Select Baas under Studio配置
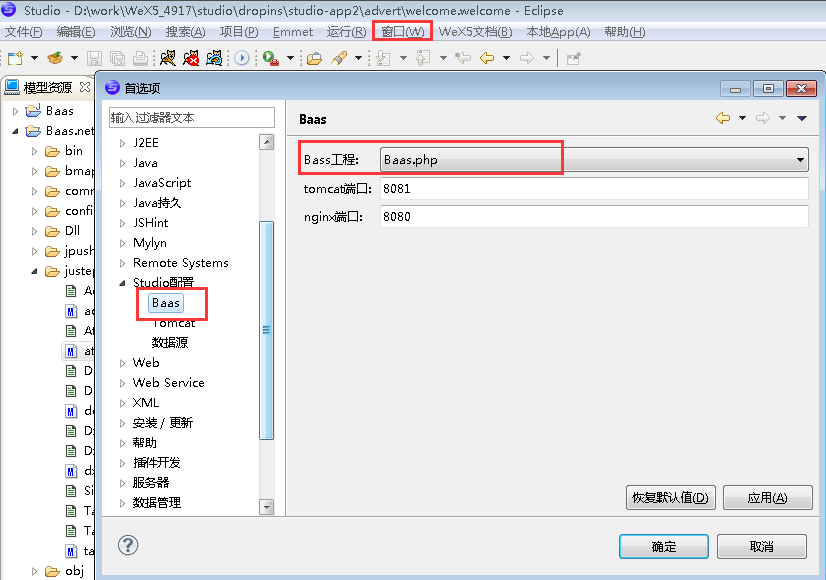This screenshot has height=580, width=826. 166,303
